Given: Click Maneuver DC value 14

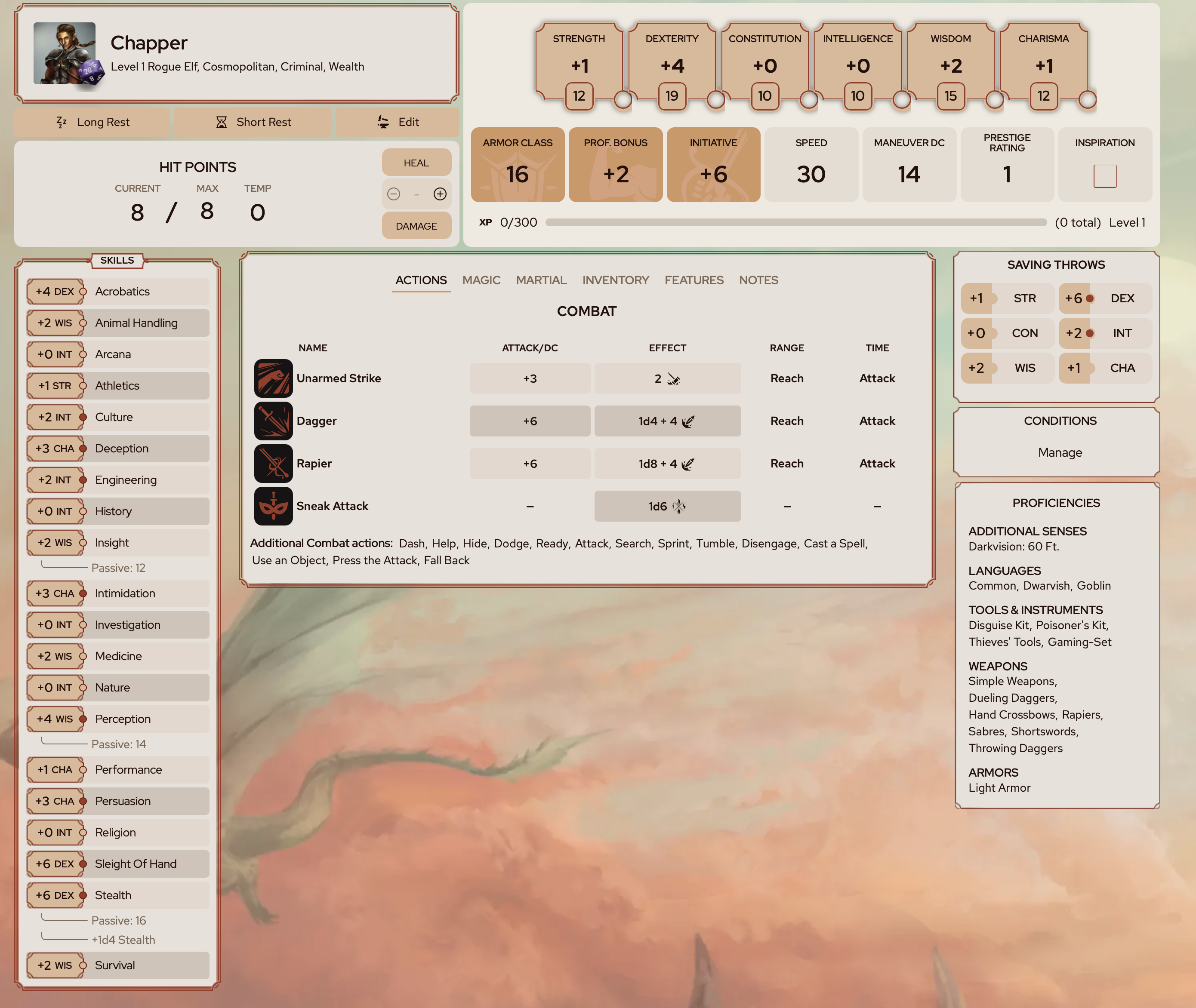Looking at the screenshot, I should (909, 174).
